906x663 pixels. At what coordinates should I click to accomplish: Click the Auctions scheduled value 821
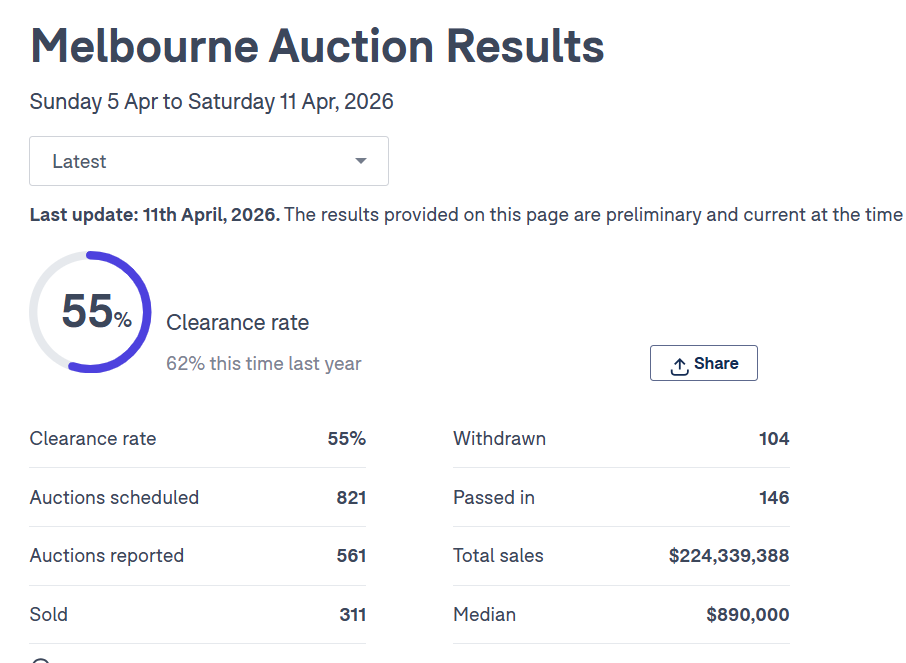pyautogui.click(x=351, y=497)
